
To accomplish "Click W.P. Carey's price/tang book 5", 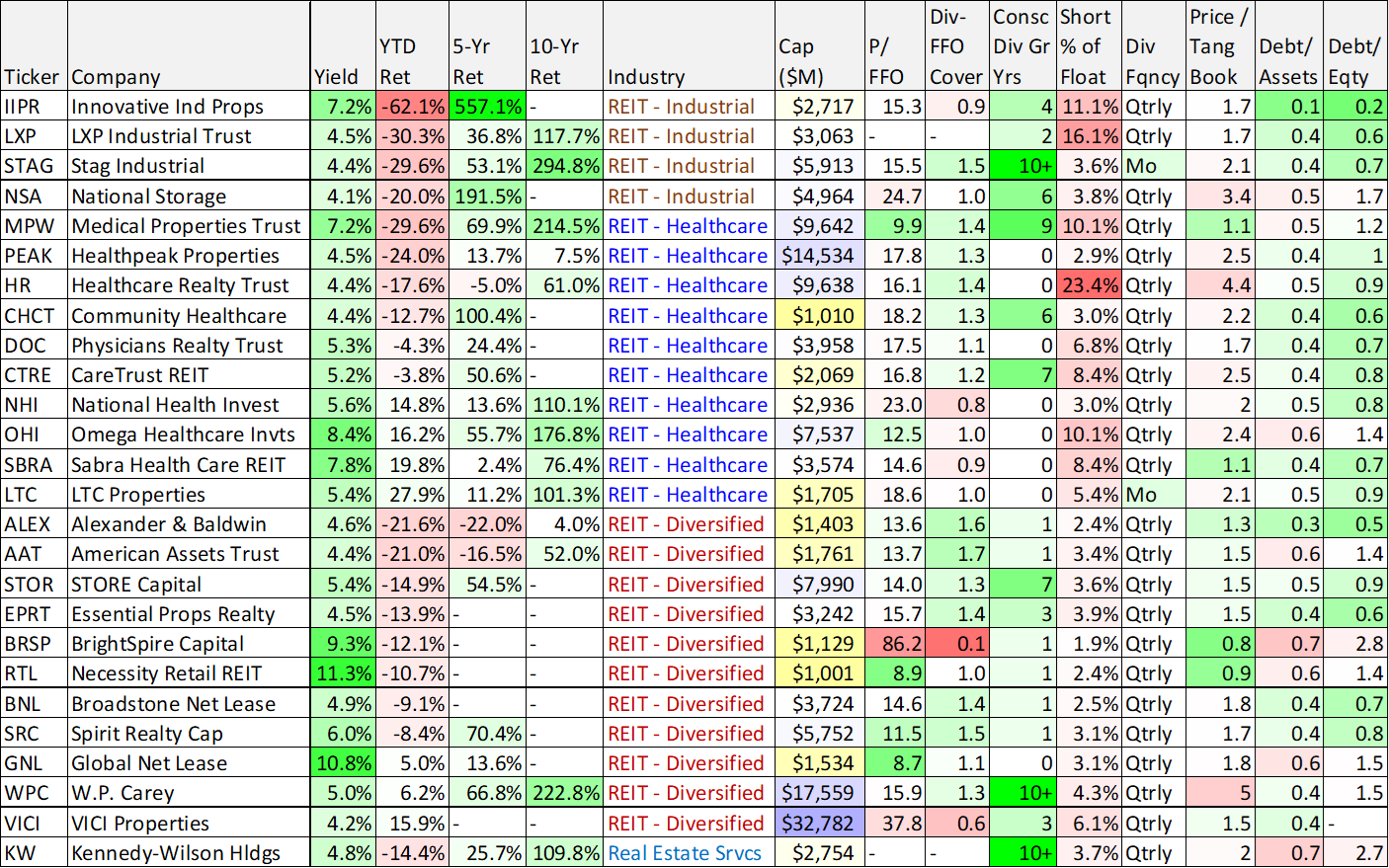I will point(1220,793).
